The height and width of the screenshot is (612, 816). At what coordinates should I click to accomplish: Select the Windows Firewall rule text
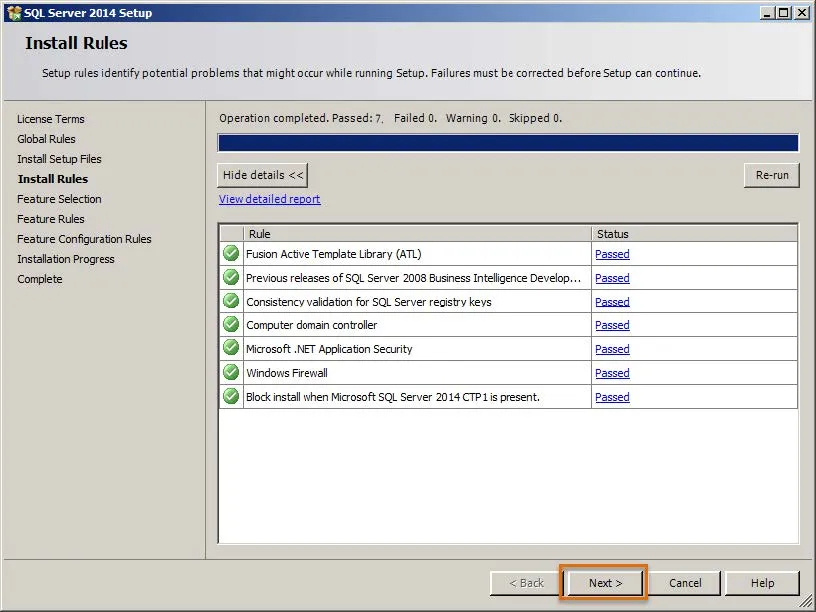click(287, 373)
